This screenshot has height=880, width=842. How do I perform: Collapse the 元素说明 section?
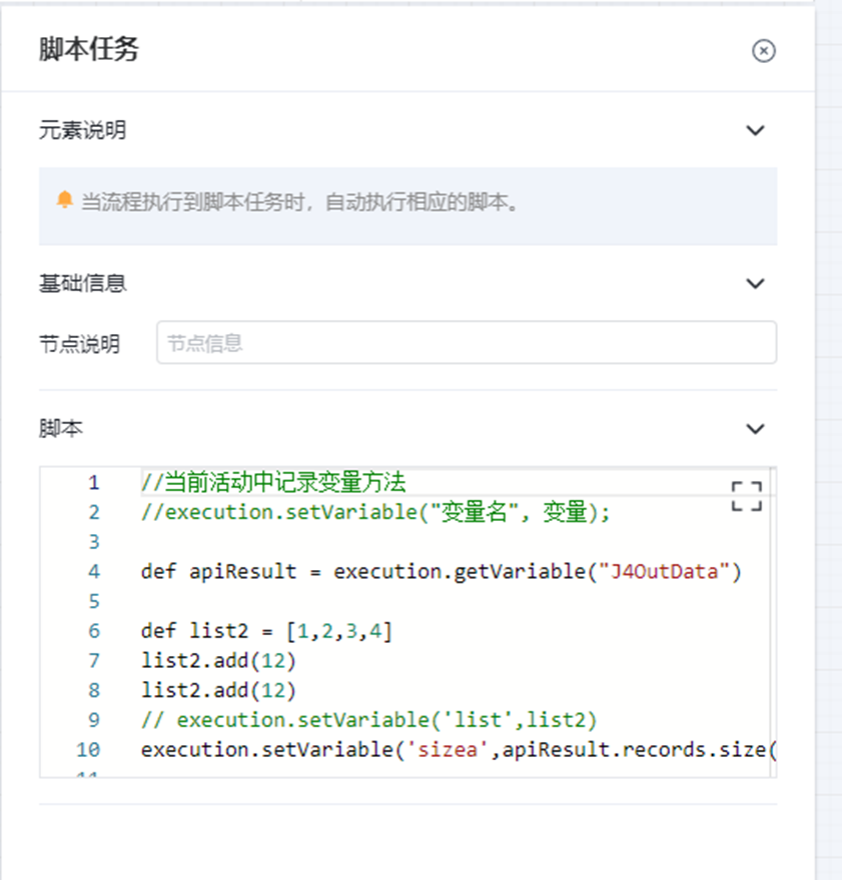pos(755,131)
